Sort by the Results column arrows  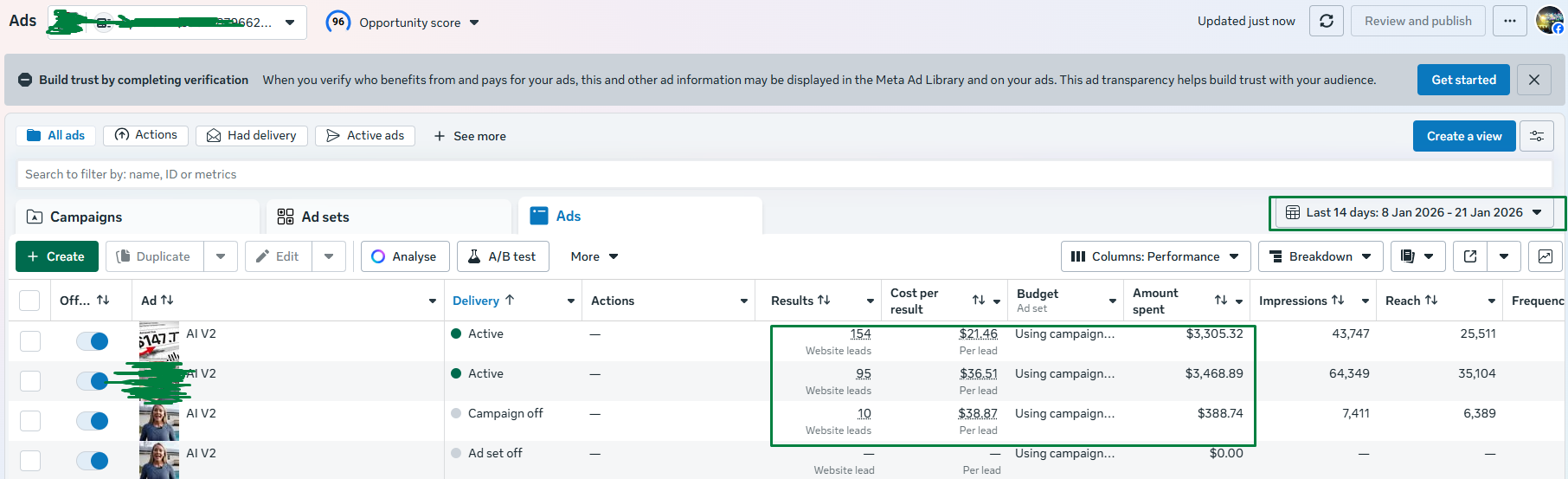(x=824, y=300)
